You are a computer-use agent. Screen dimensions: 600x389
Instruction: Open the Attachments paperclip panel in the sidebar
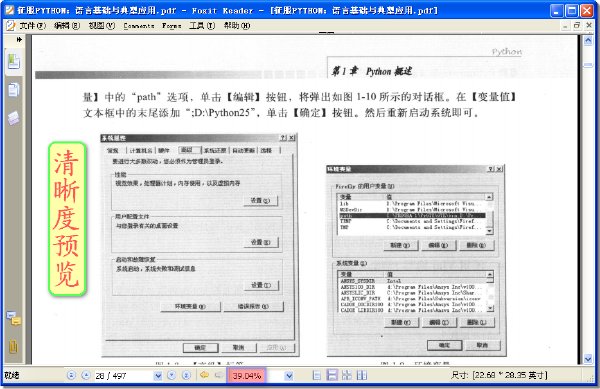(13, 347)
